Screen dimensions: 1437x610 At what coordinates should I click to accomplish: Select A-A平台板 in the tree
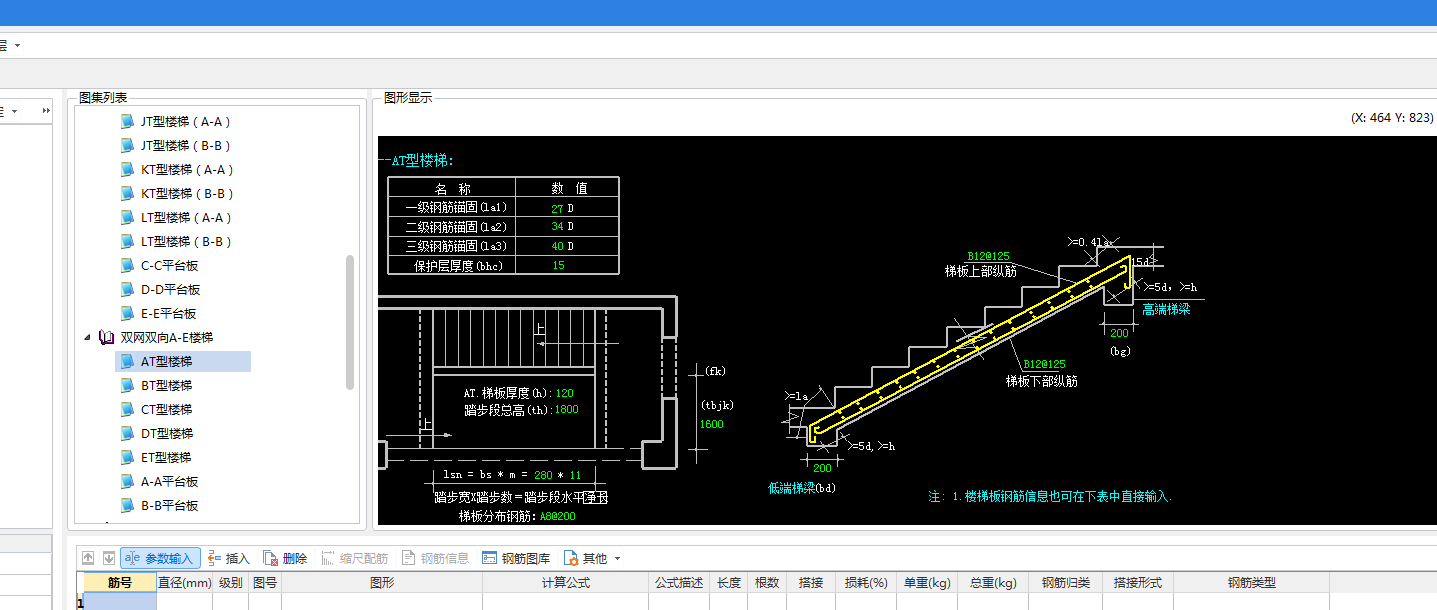[x=170, y=482]
